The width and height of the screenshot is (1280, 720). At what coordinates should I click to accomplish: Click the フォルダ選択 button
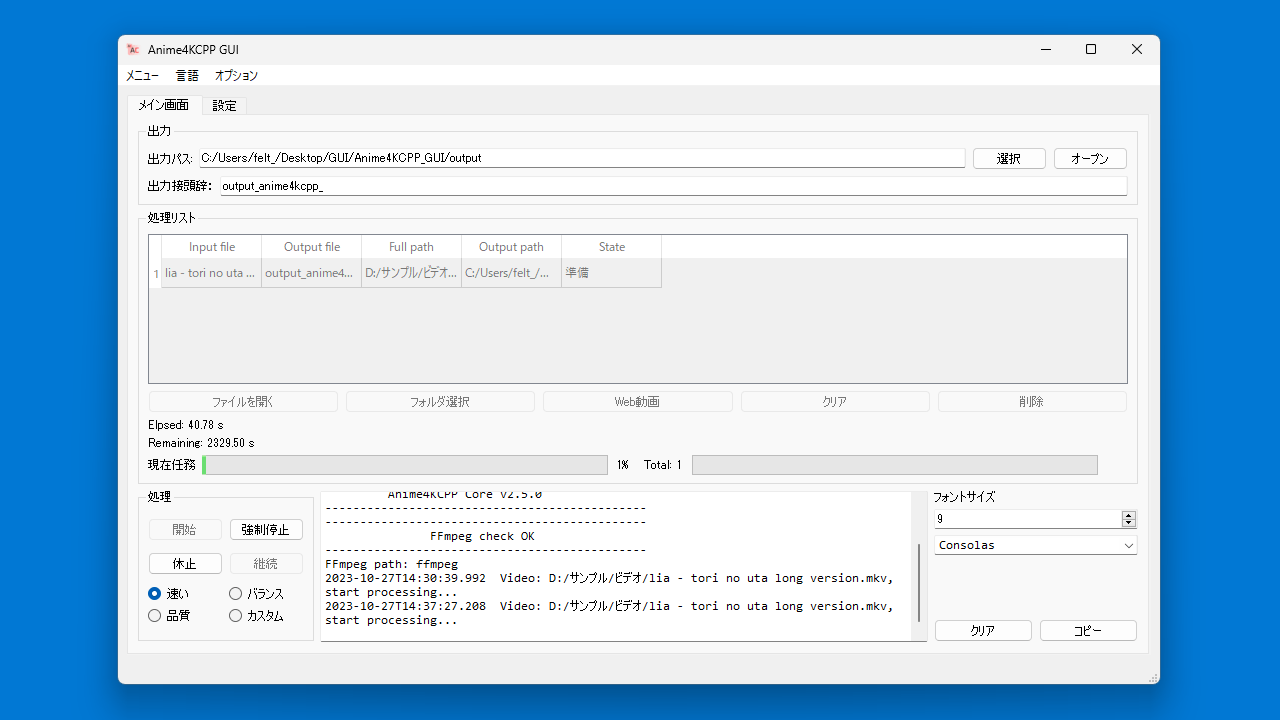click(440, 402)
